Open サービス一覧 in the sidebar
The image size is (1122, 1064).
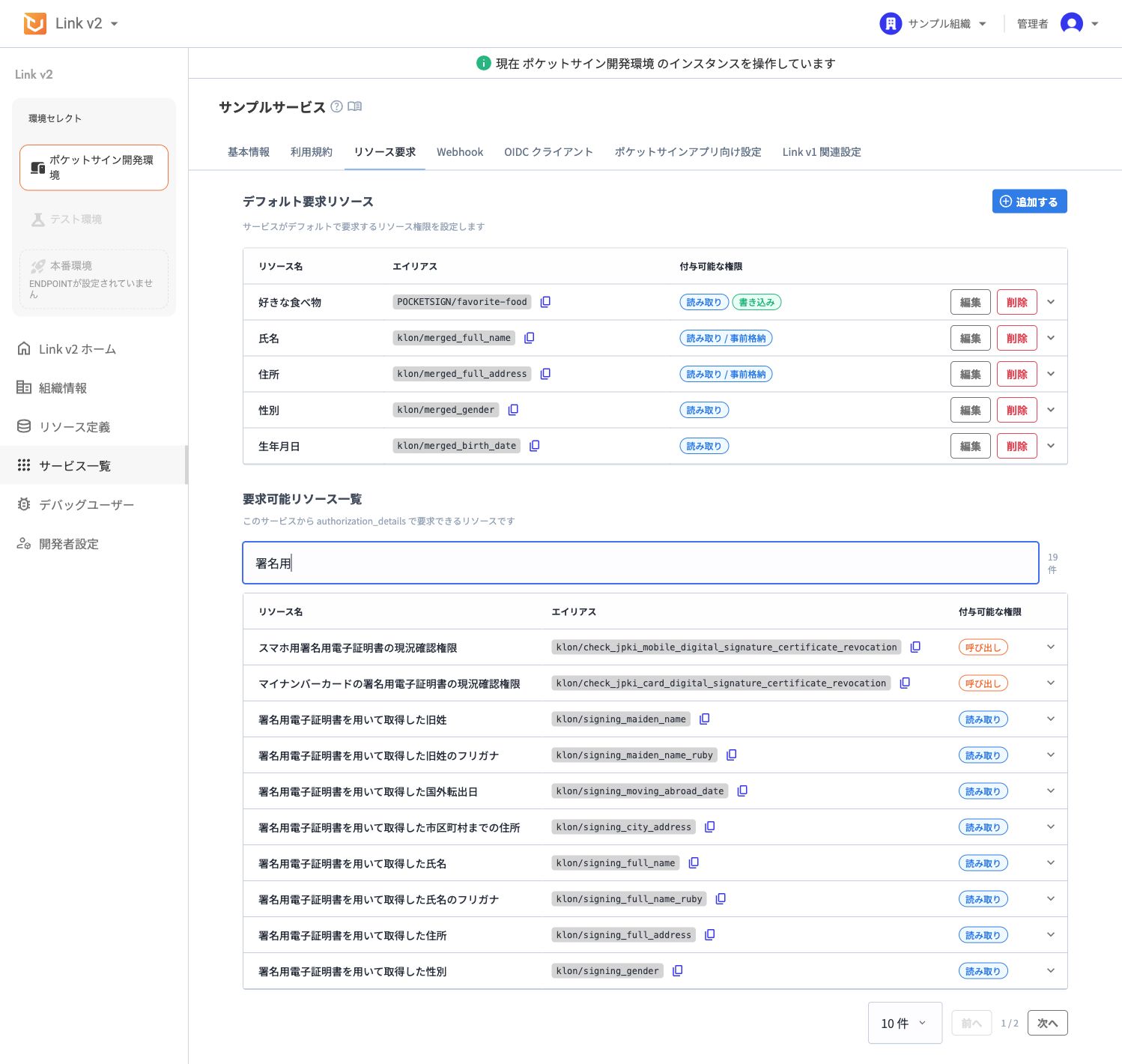tap(94, 466)
